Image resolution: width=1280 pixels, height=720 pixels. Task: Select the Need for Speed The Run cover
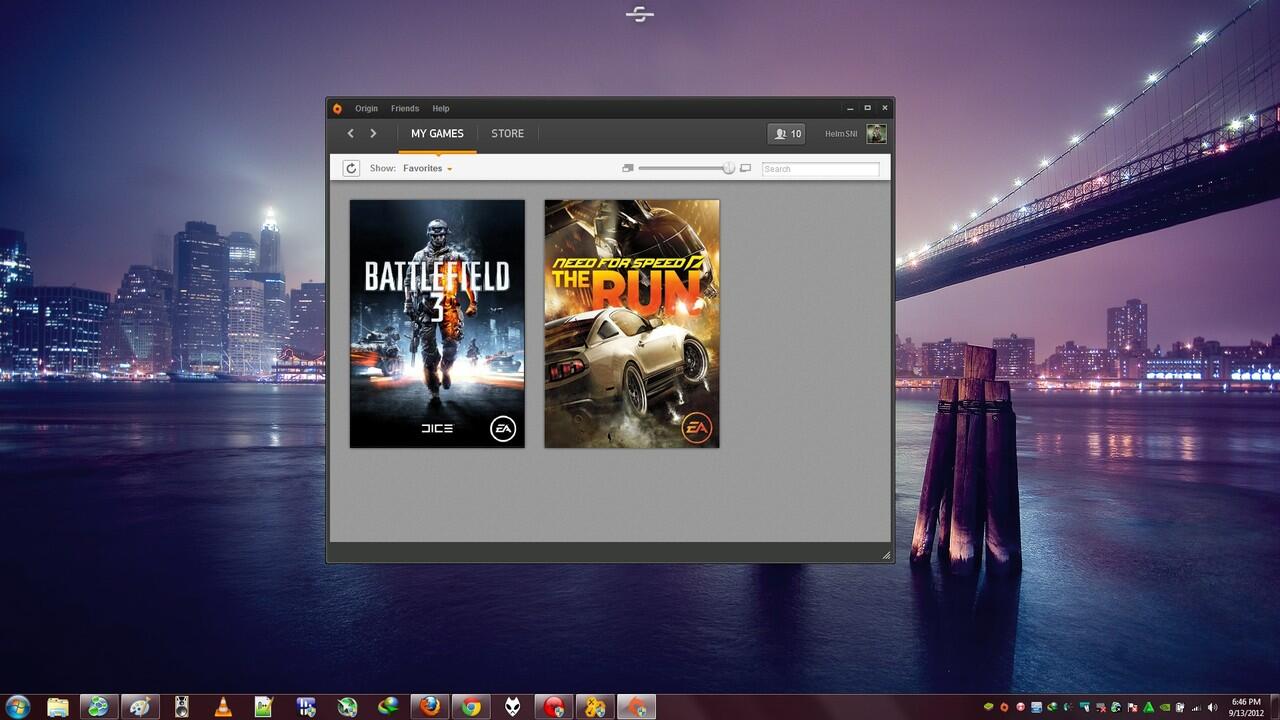(x=632, y=323)
